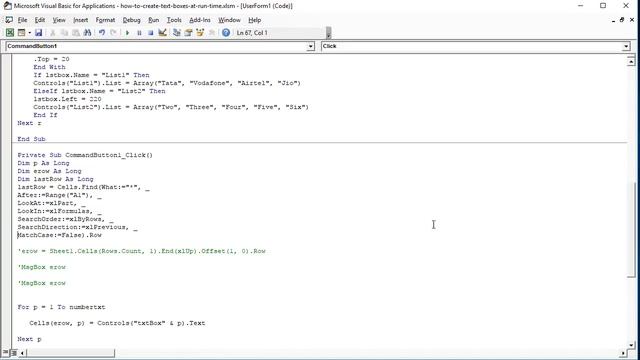Click the 'Next p' line
The image size is (640, 360).
click(x=29, y=339)
